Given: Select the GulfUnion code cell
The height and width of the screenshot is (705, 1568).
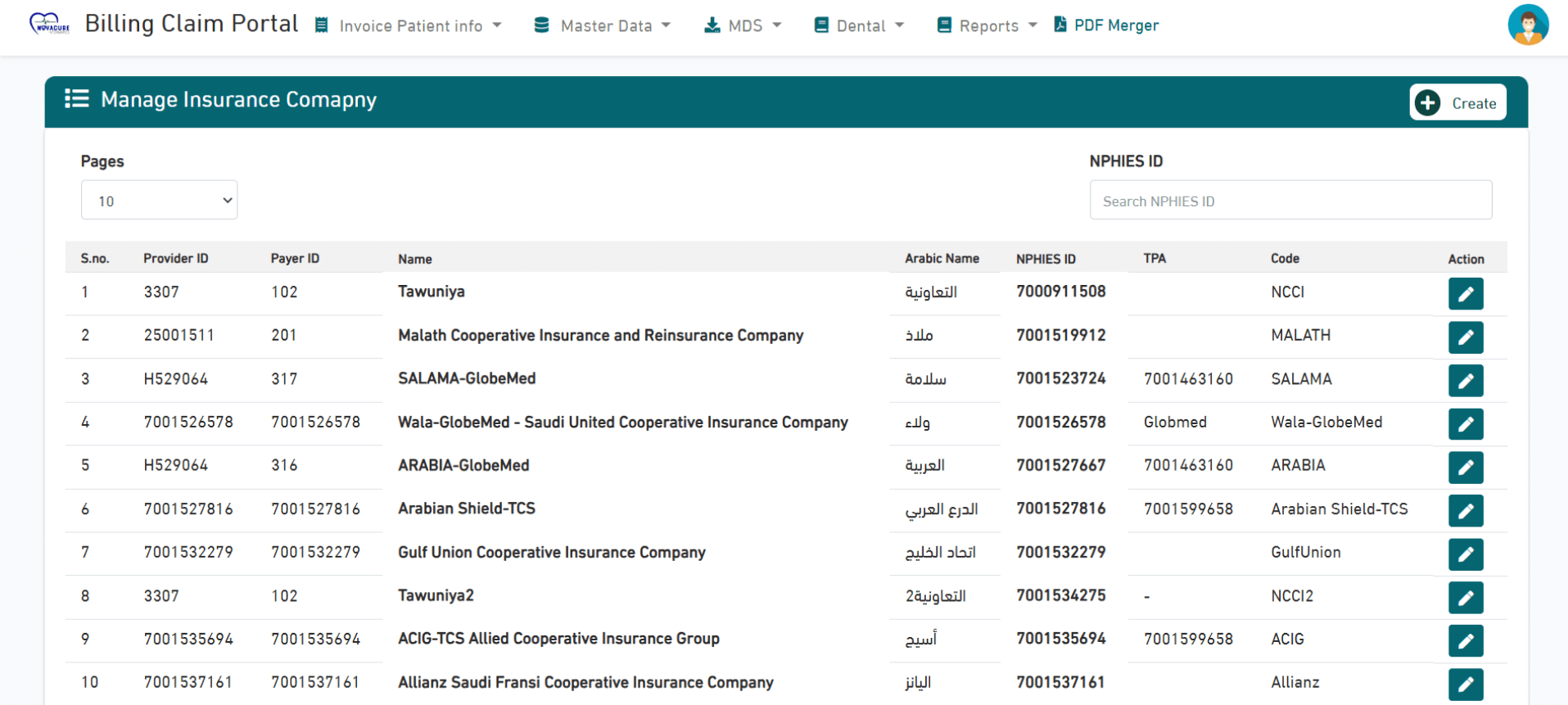Looking at the screenshot, I should click(1305, 553).
